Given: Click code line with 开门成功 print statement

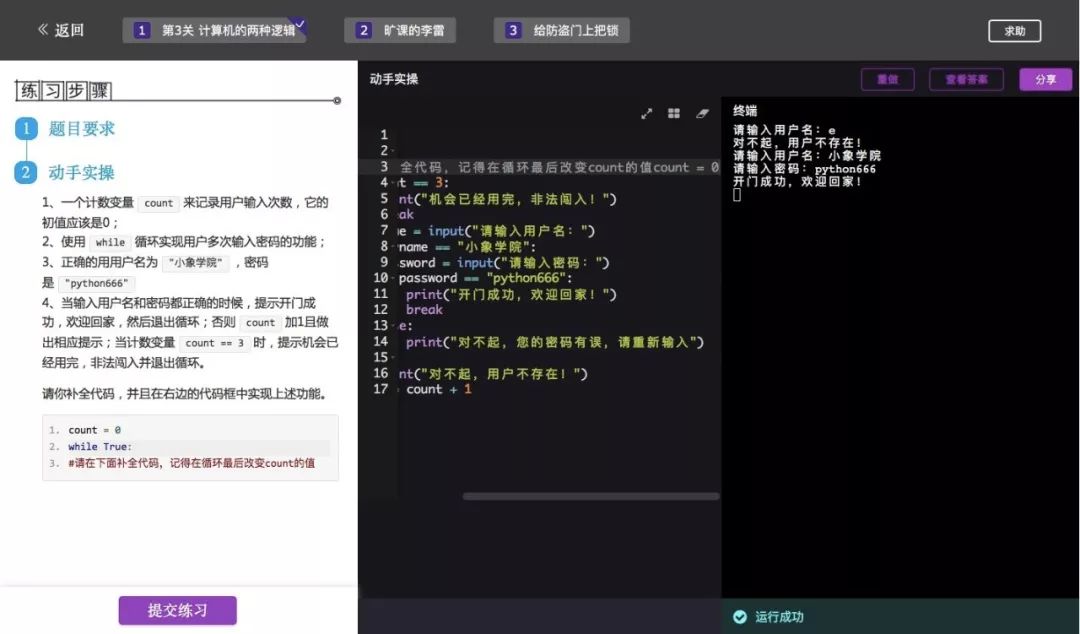Looking at the screenshot, I should (511, 294).
